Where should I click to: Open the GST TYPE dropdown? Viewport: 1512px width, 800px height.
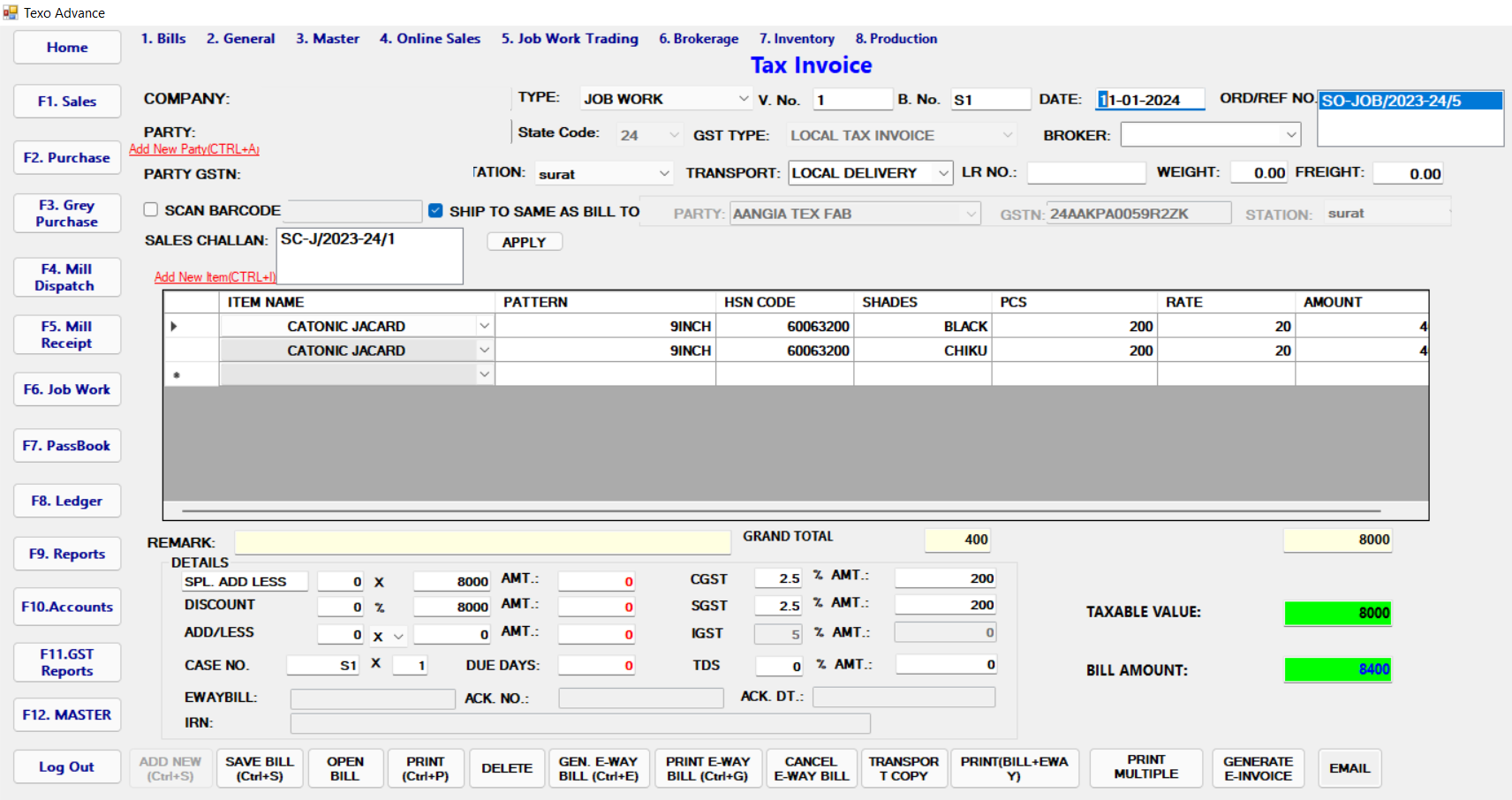click(x=1007, y=135)
